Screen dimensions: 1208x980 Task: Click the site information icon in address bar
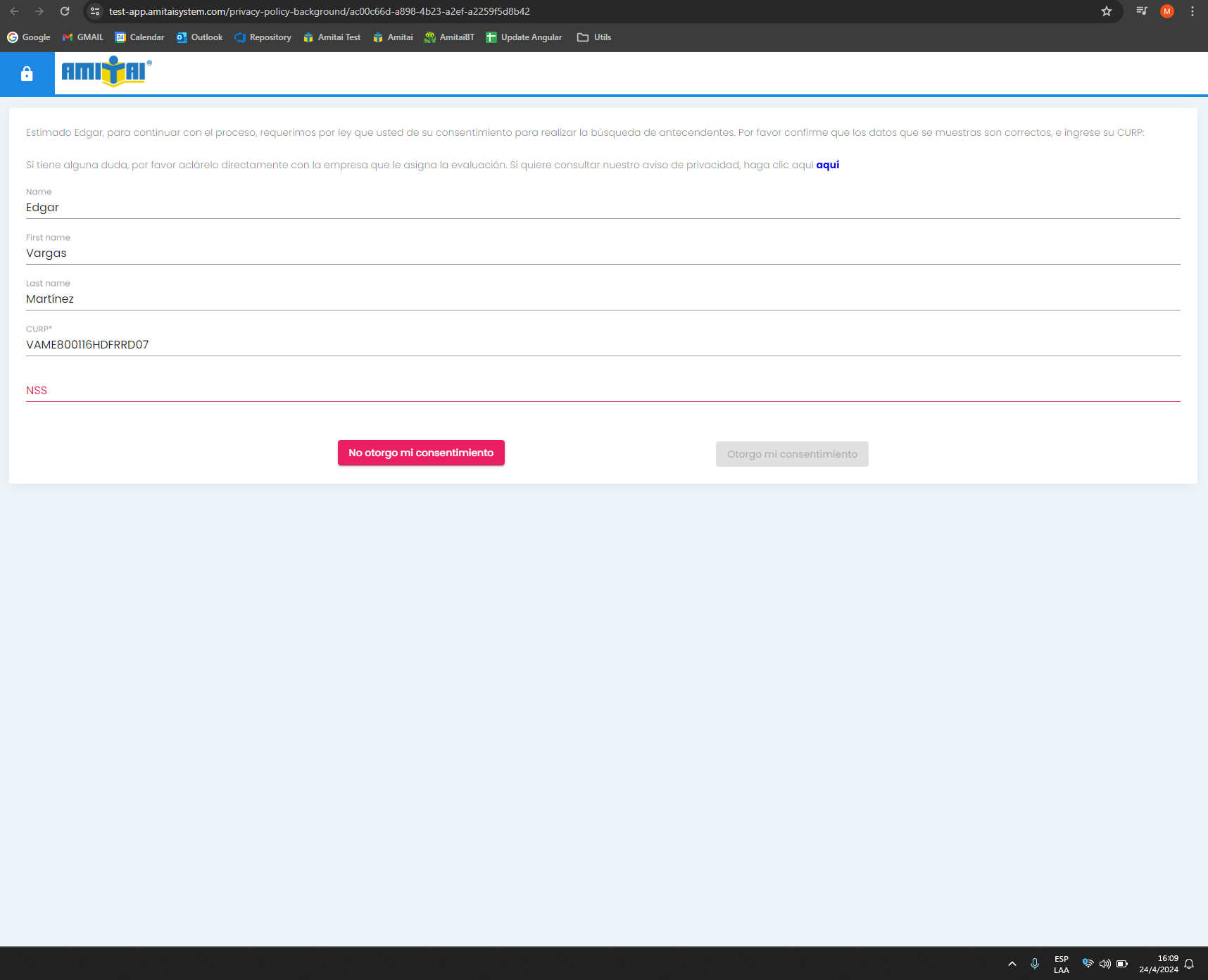coord(96,11)
